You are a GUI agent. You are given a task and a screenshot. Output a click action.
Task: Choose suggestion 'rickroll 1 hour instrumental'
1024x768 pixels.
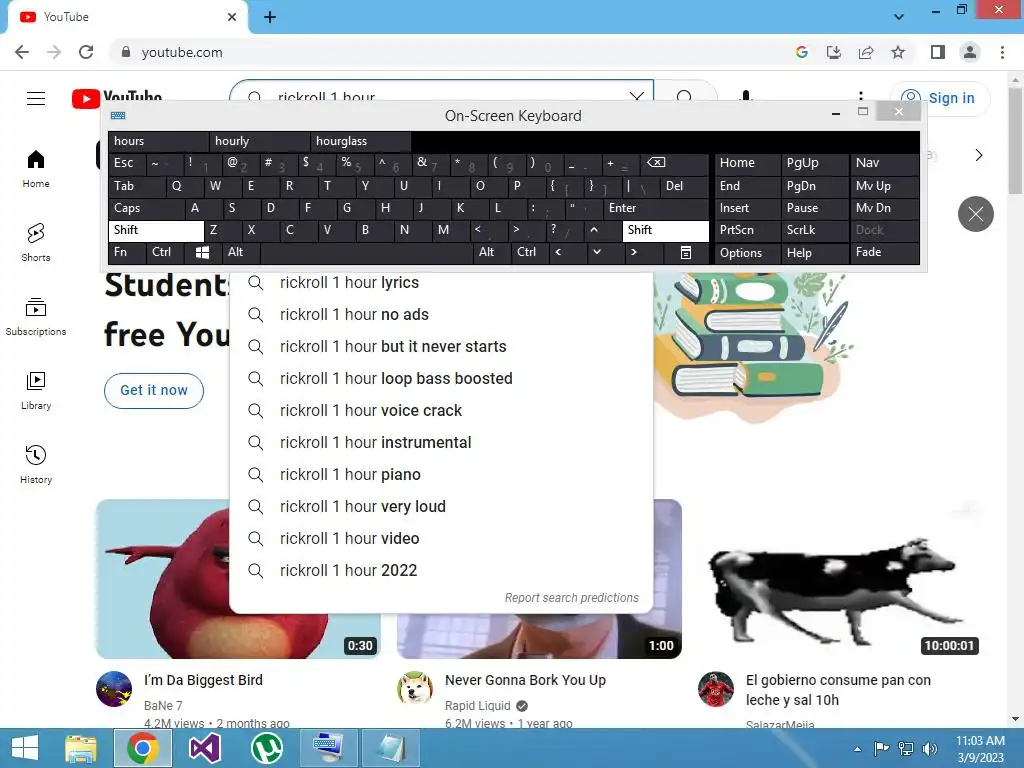tap(441, 443)
